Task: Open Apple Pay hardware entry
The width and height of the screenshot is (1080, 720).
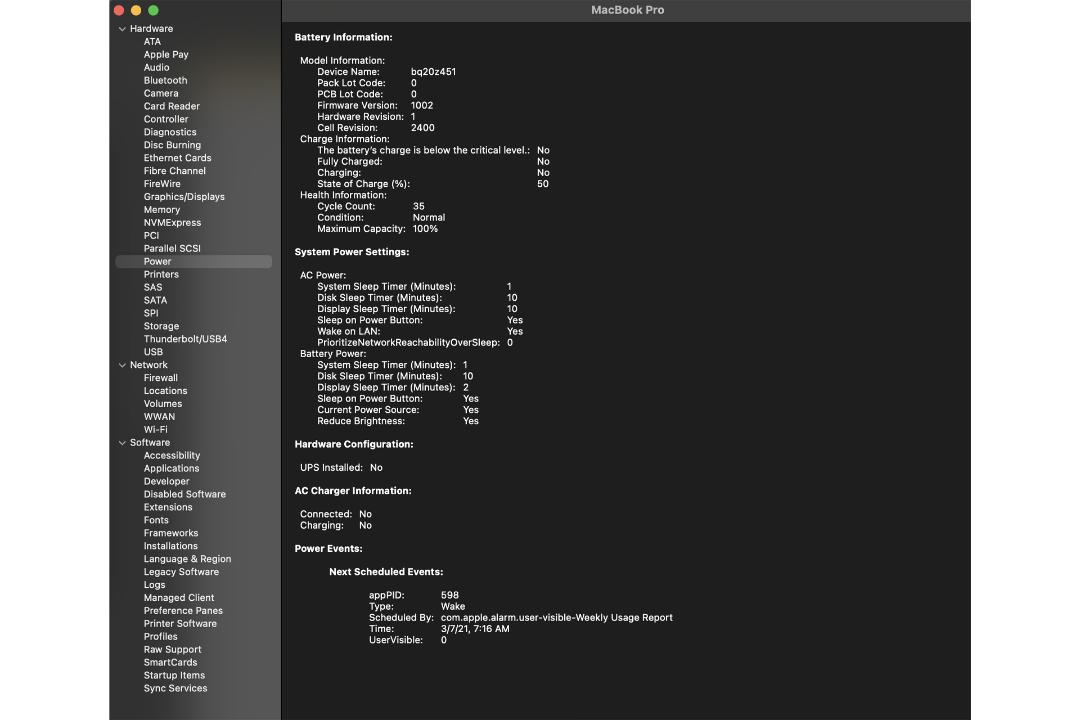Action: 166,54
